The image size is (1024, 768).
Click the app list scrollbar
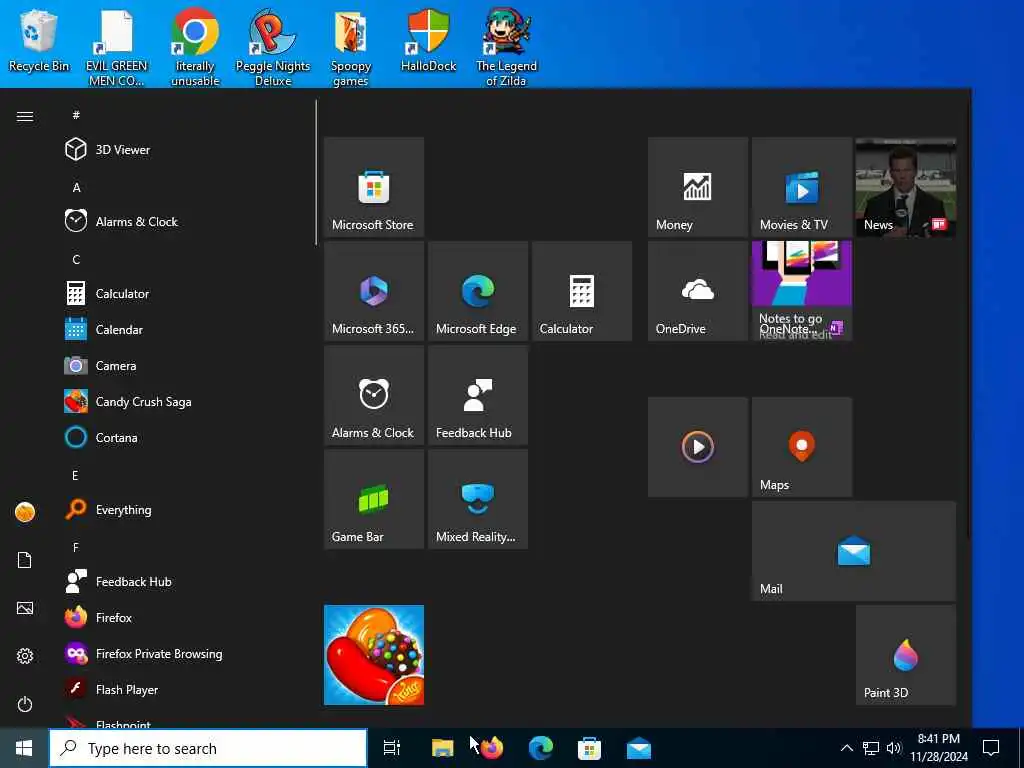point(316,172)
